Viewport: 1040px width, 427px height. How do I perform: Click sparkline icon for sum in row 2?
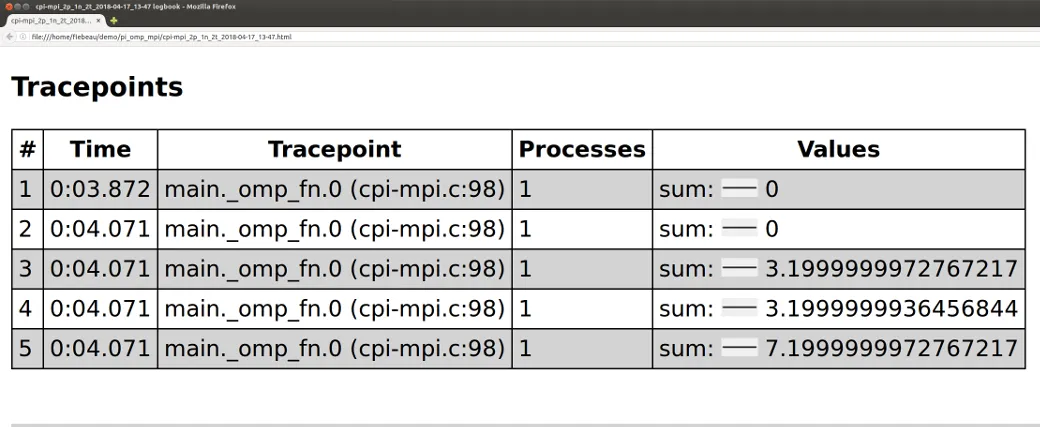click(740, 229)
